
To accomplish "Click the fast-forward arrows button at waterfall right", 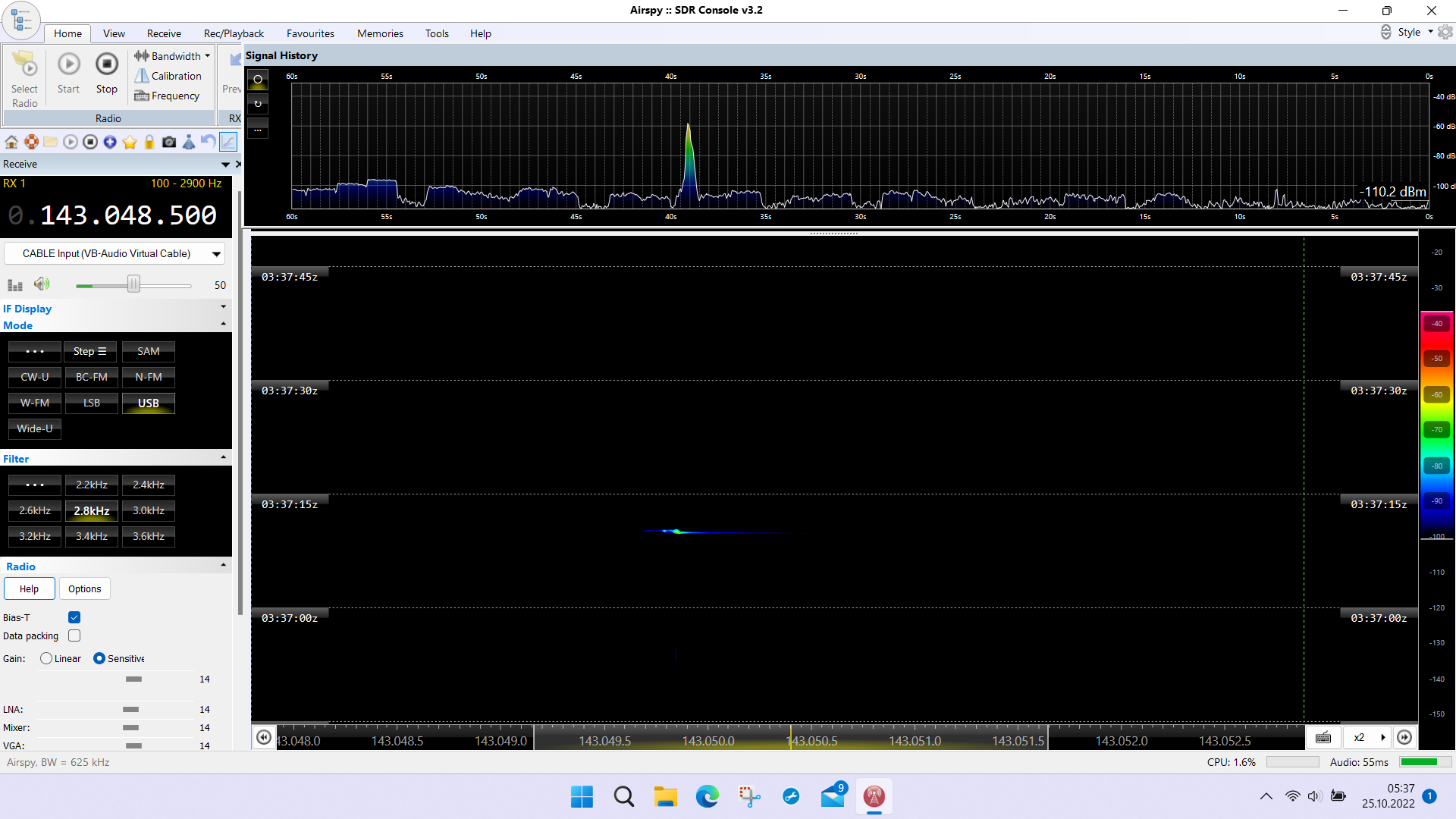I will 1404,737.
